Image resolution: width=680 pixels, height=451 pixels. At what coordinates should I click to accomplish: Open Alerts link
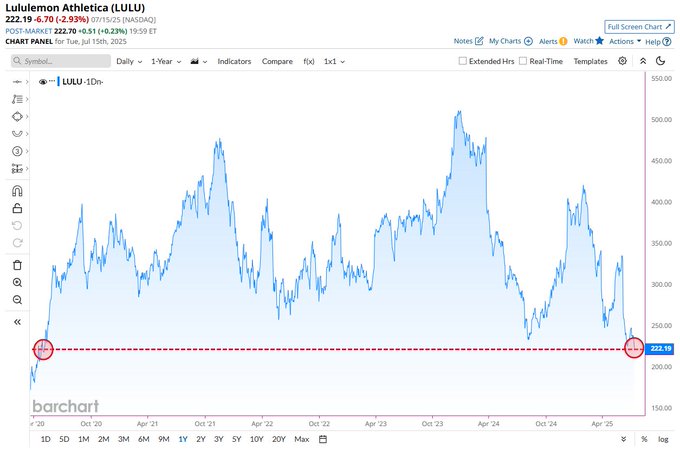(553, 41)
